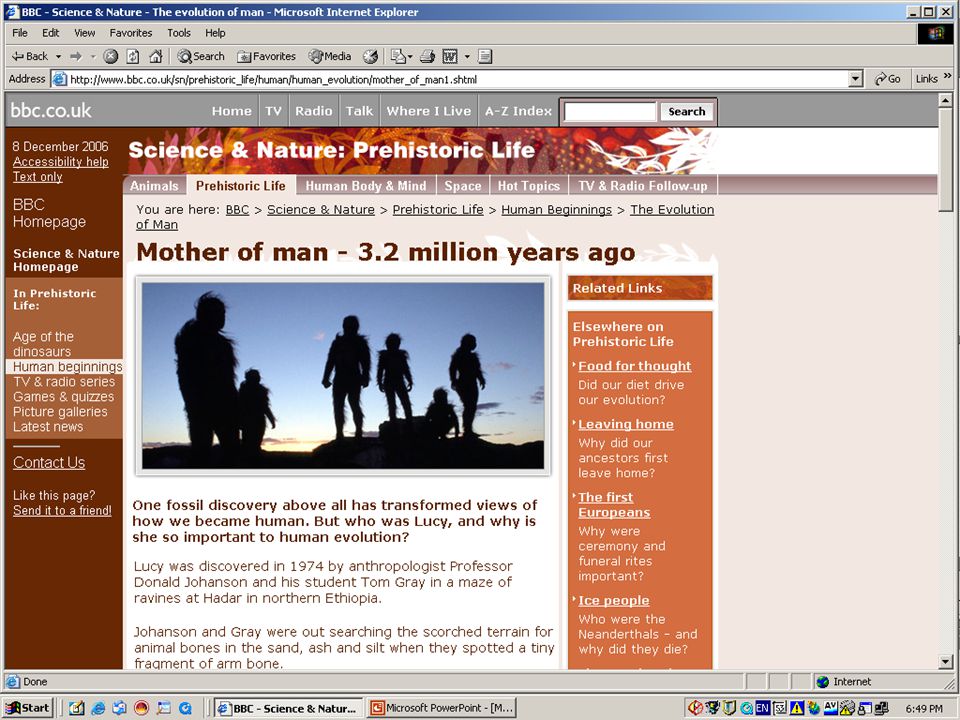This screenshot has width=960, height=720.
Task: Click the A-Z Index navigation link
Action: tap(518, 111)
